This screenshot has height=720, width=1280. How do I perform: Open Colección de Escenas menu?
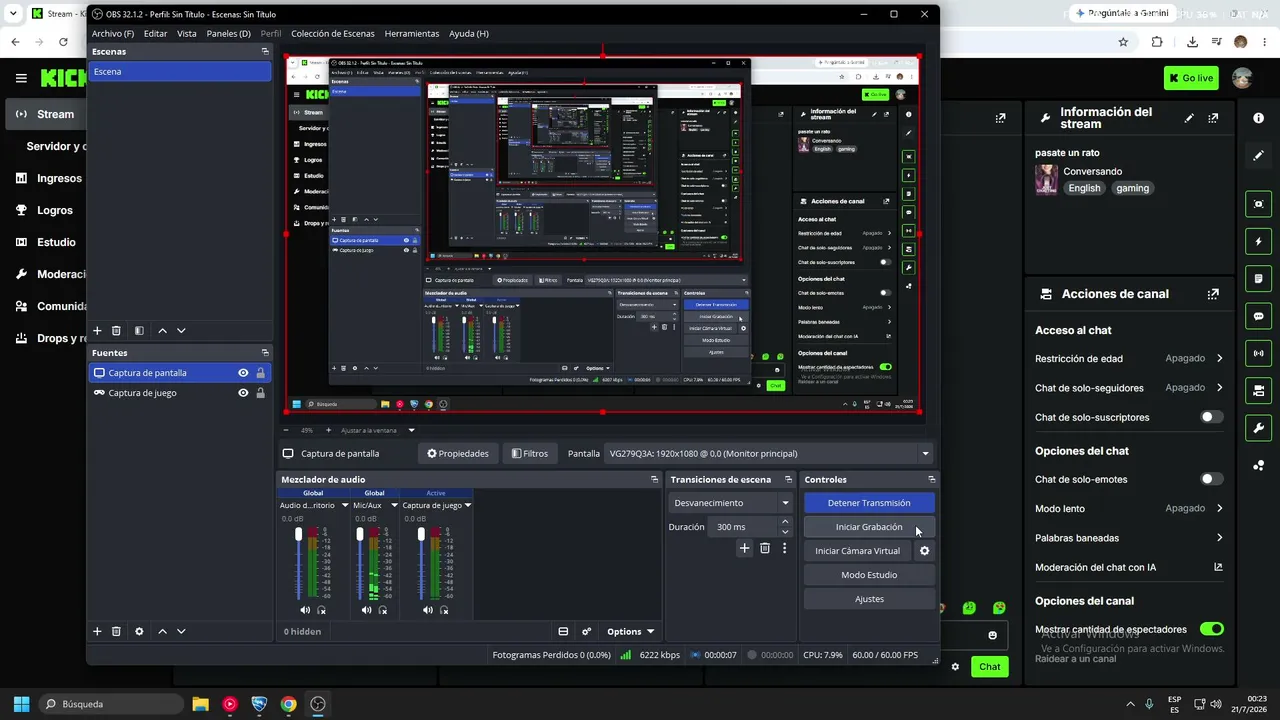[333, 33]
